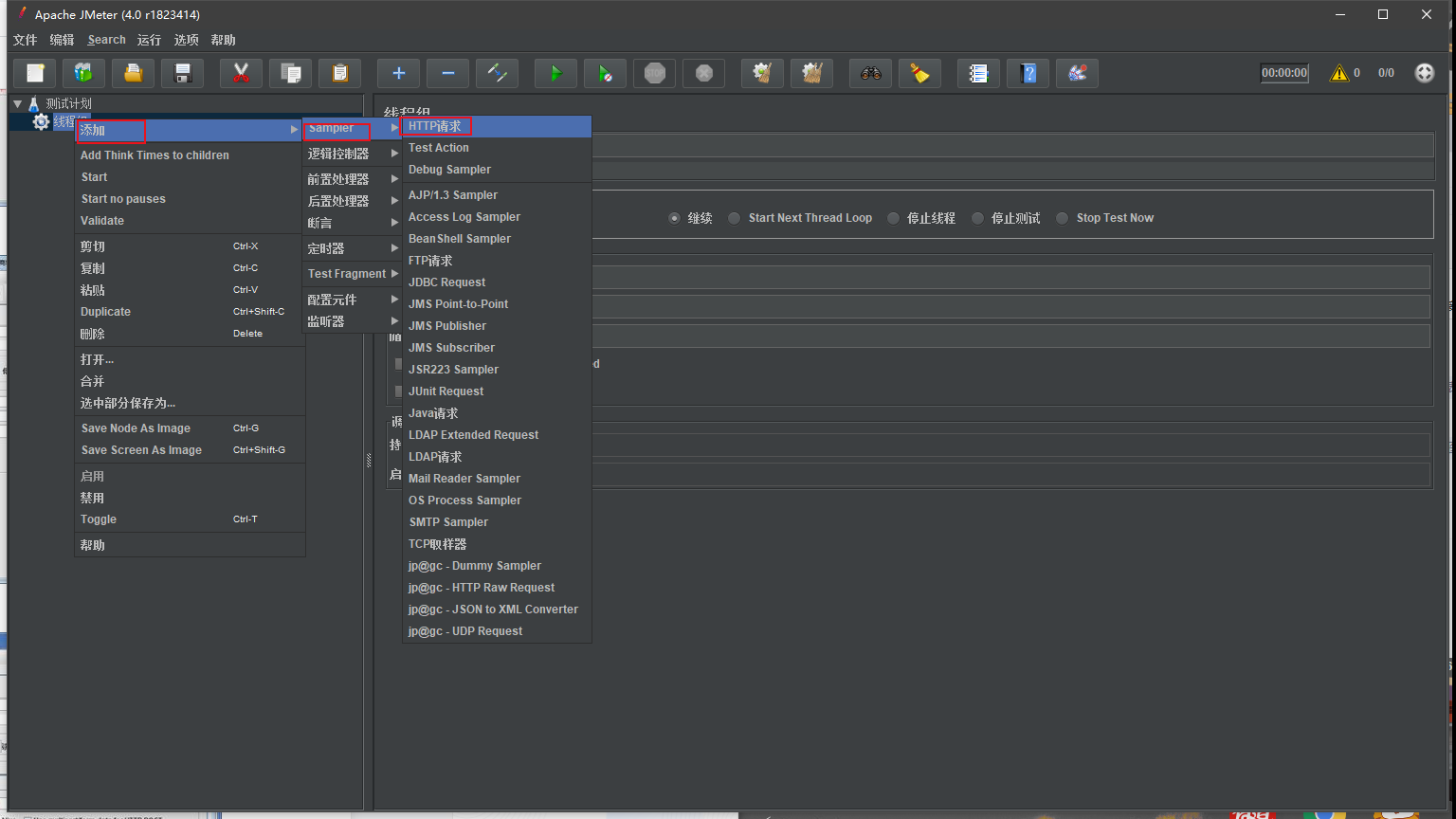Expand the 配置元件 submenu

coord(352,300)
